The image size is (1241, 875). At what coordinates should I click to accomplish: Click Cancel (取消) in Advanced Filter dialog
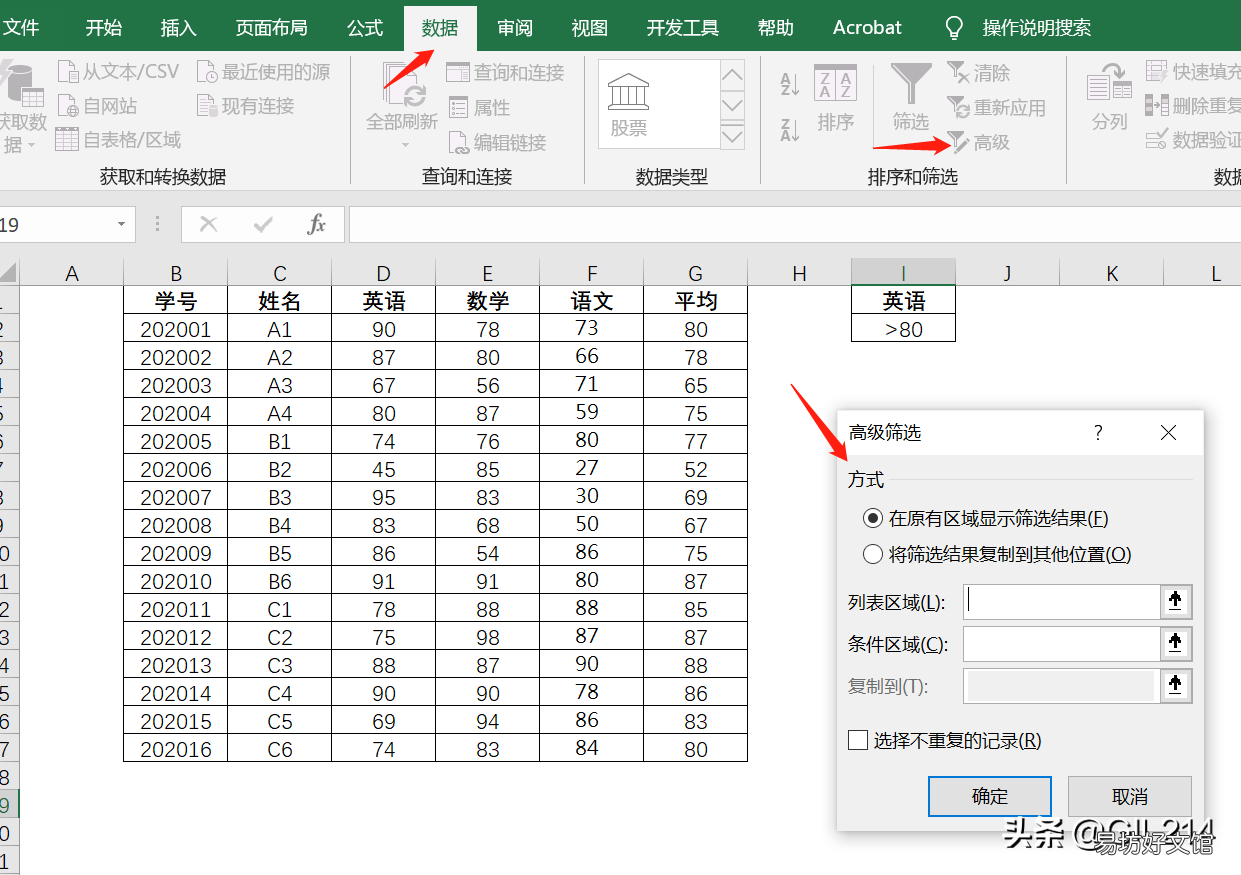tap(1130, 797)
